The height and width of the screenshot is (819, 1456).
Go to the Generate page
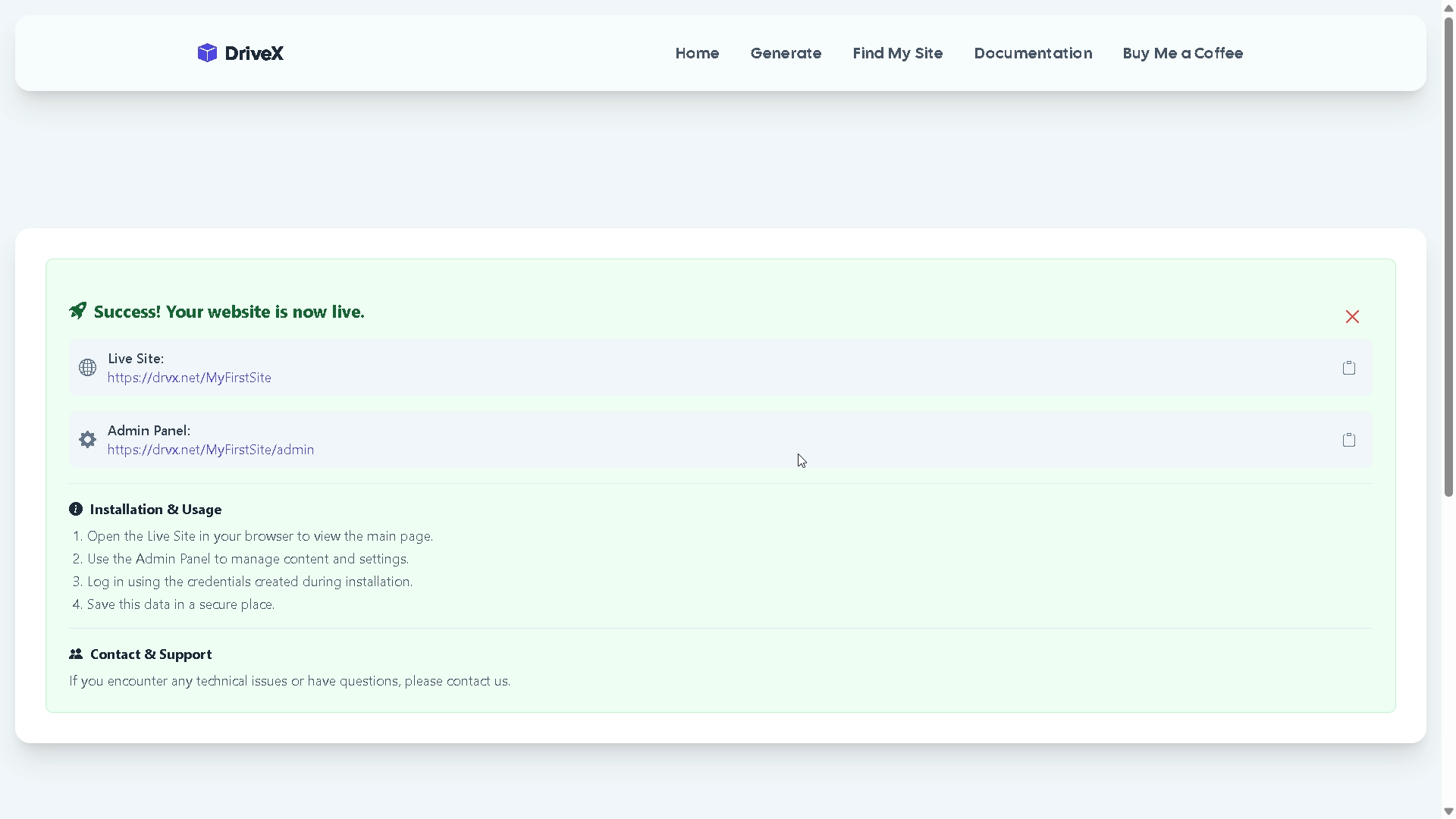click(x=786, y=53)
